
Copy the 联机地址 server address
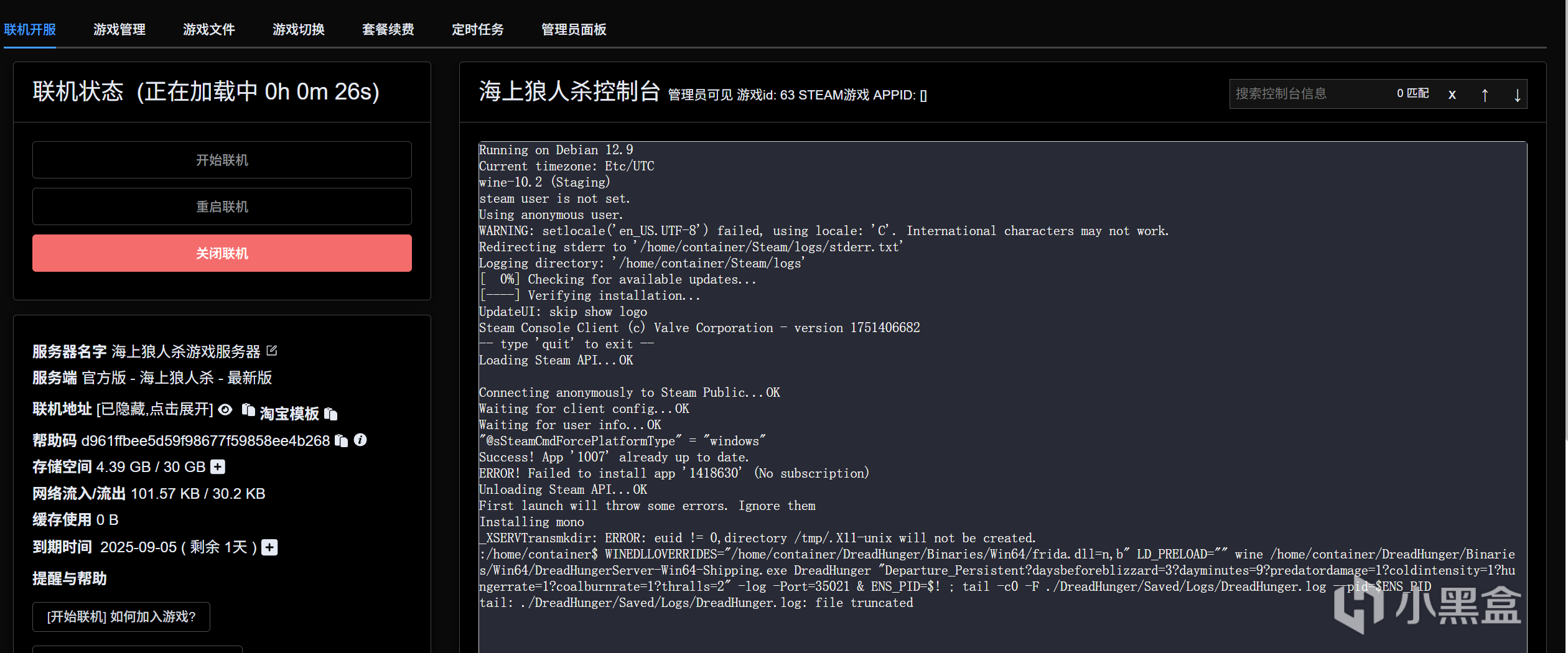[x=248, y=409]
